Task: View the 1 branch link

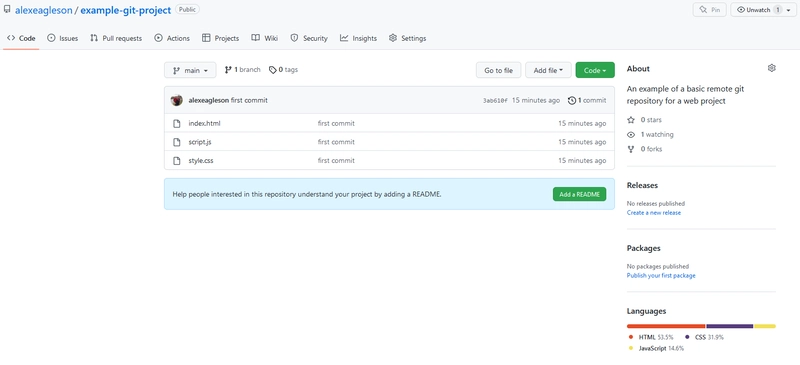Action: click(x=242, y=70)
